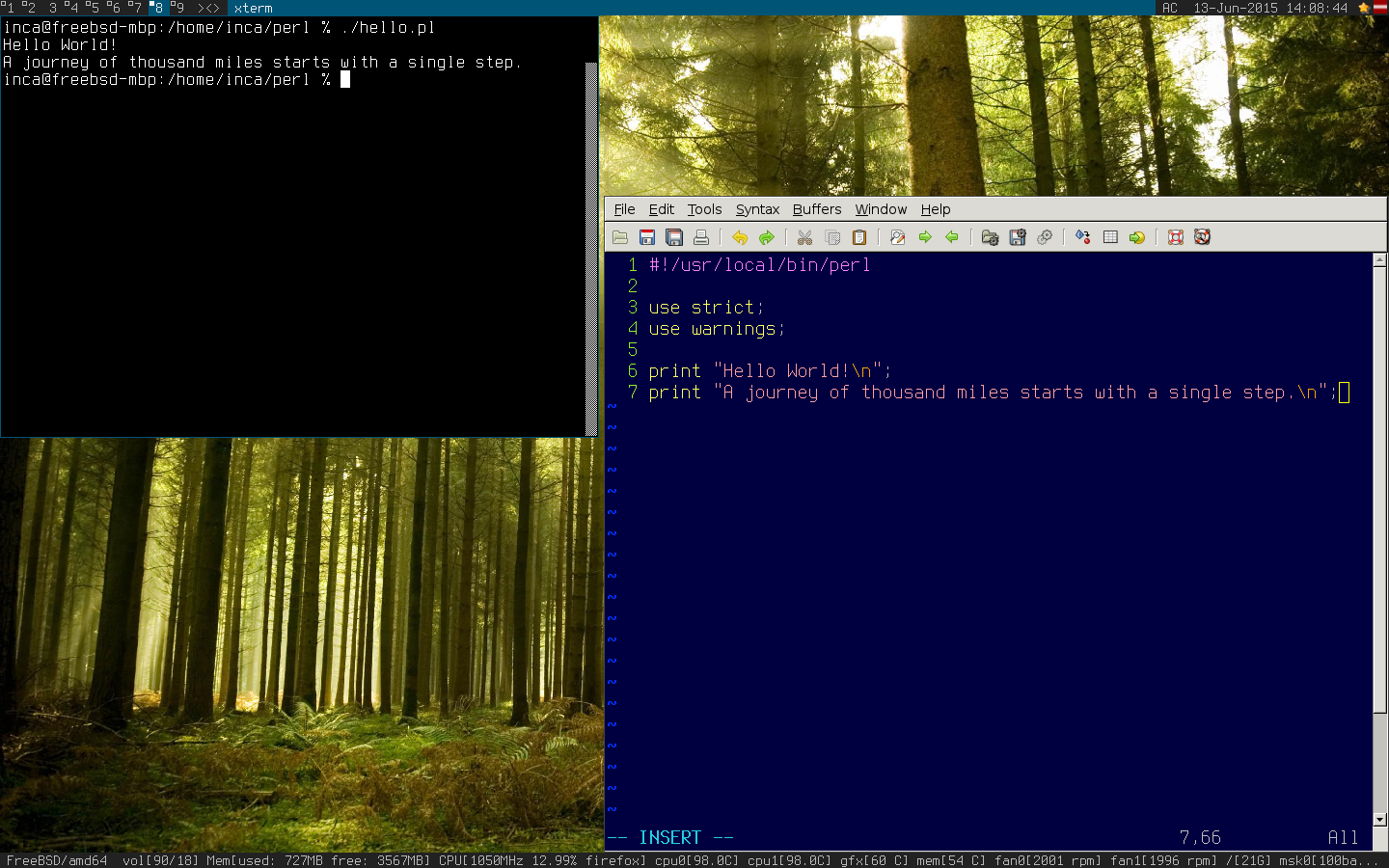Select the active workspace tag 8
This screenshot has width=1389, height=868.
pyautogui.click(x=157, y=8)
